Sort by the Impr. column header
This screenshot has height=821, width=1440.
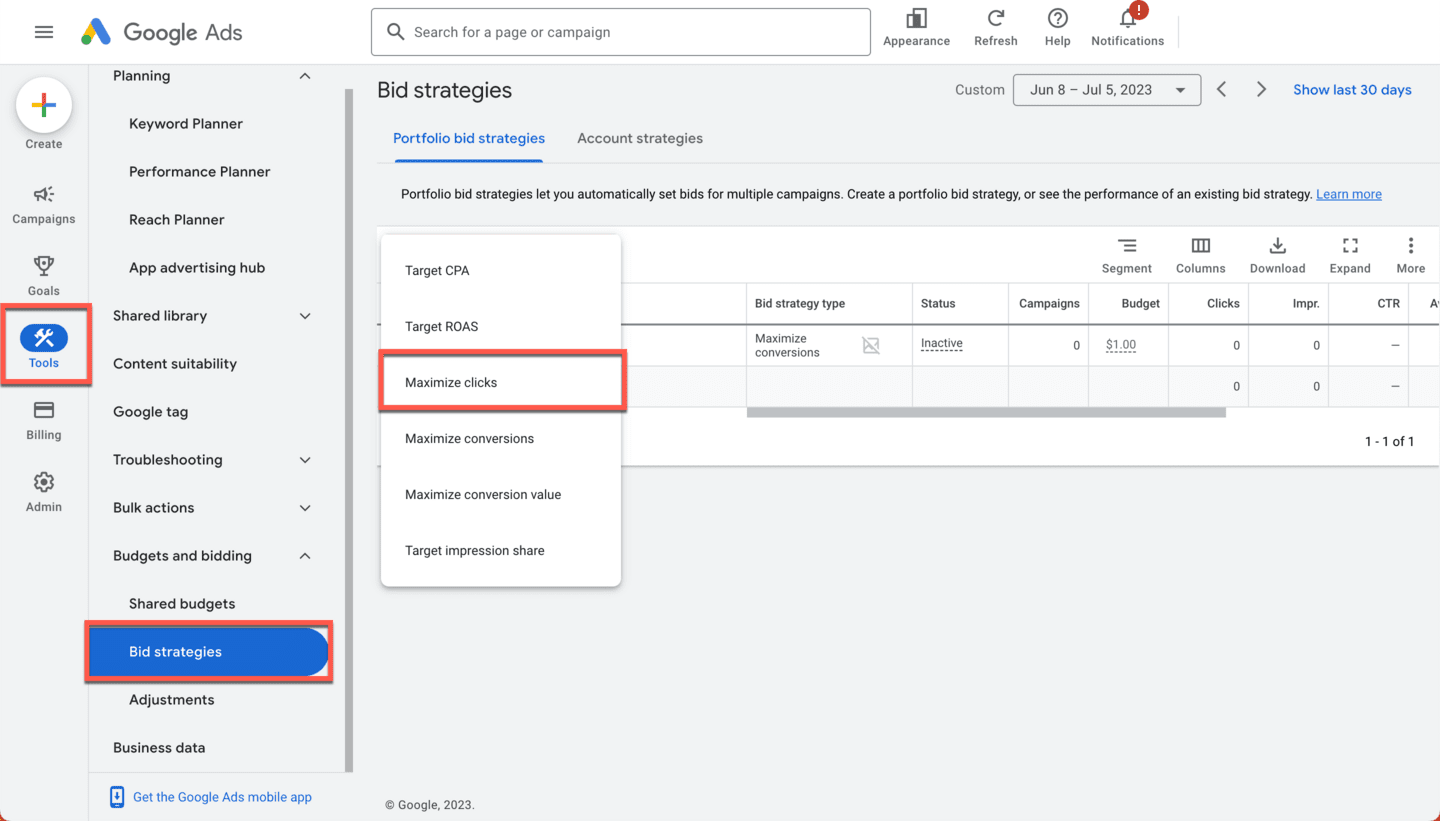tap(1306, 303)
